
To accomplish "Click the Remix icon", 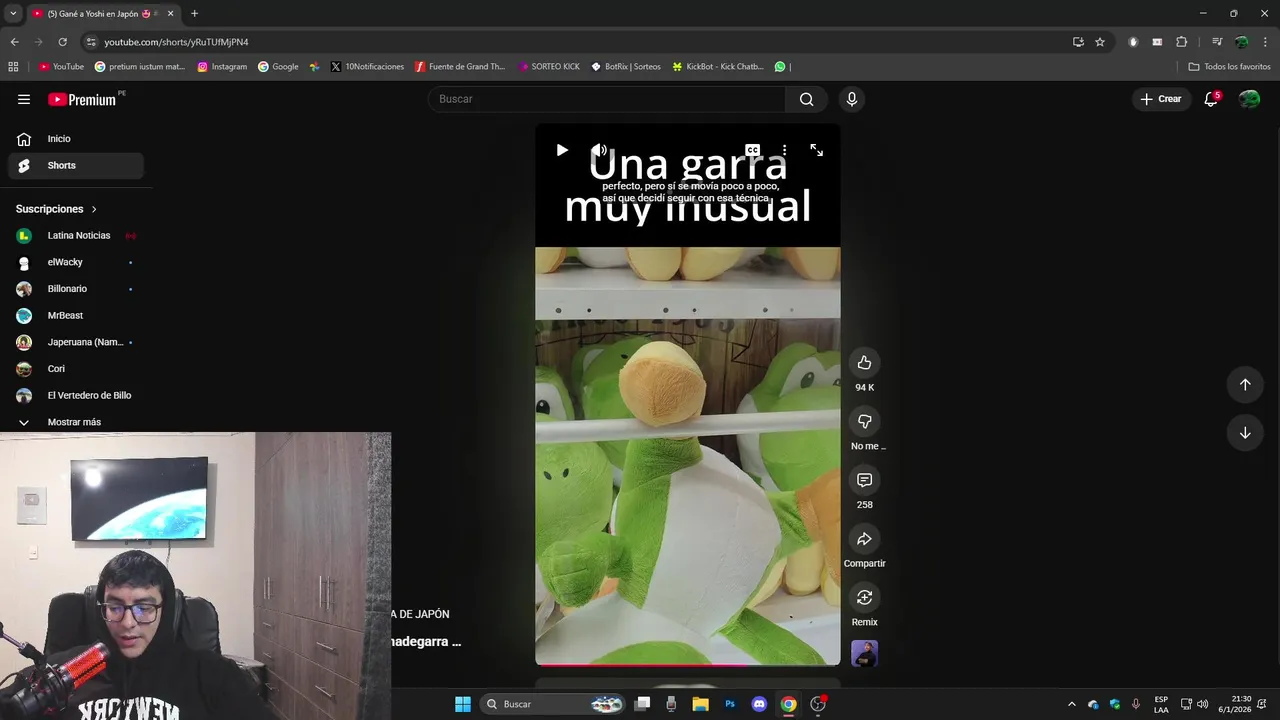I will point(865,597).
